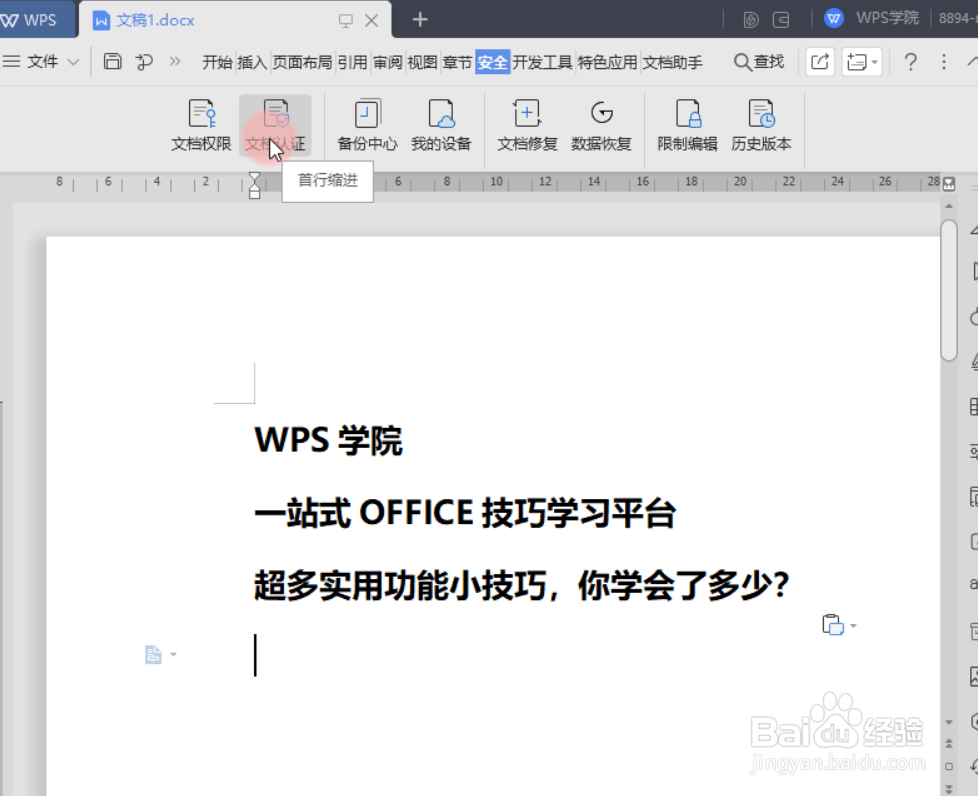Click the skin theme icon in title bar

coord(750,20)
